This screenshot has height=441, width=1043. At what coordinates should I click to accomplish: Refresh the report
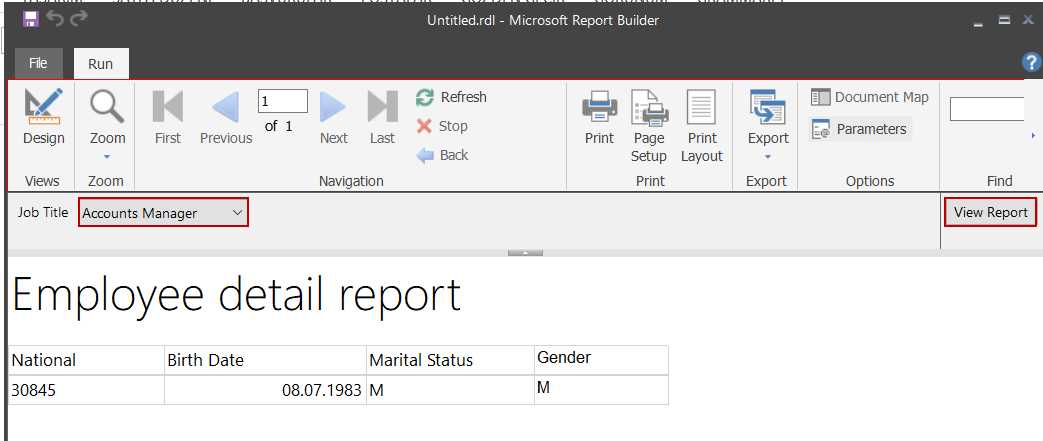click(451, 97)
